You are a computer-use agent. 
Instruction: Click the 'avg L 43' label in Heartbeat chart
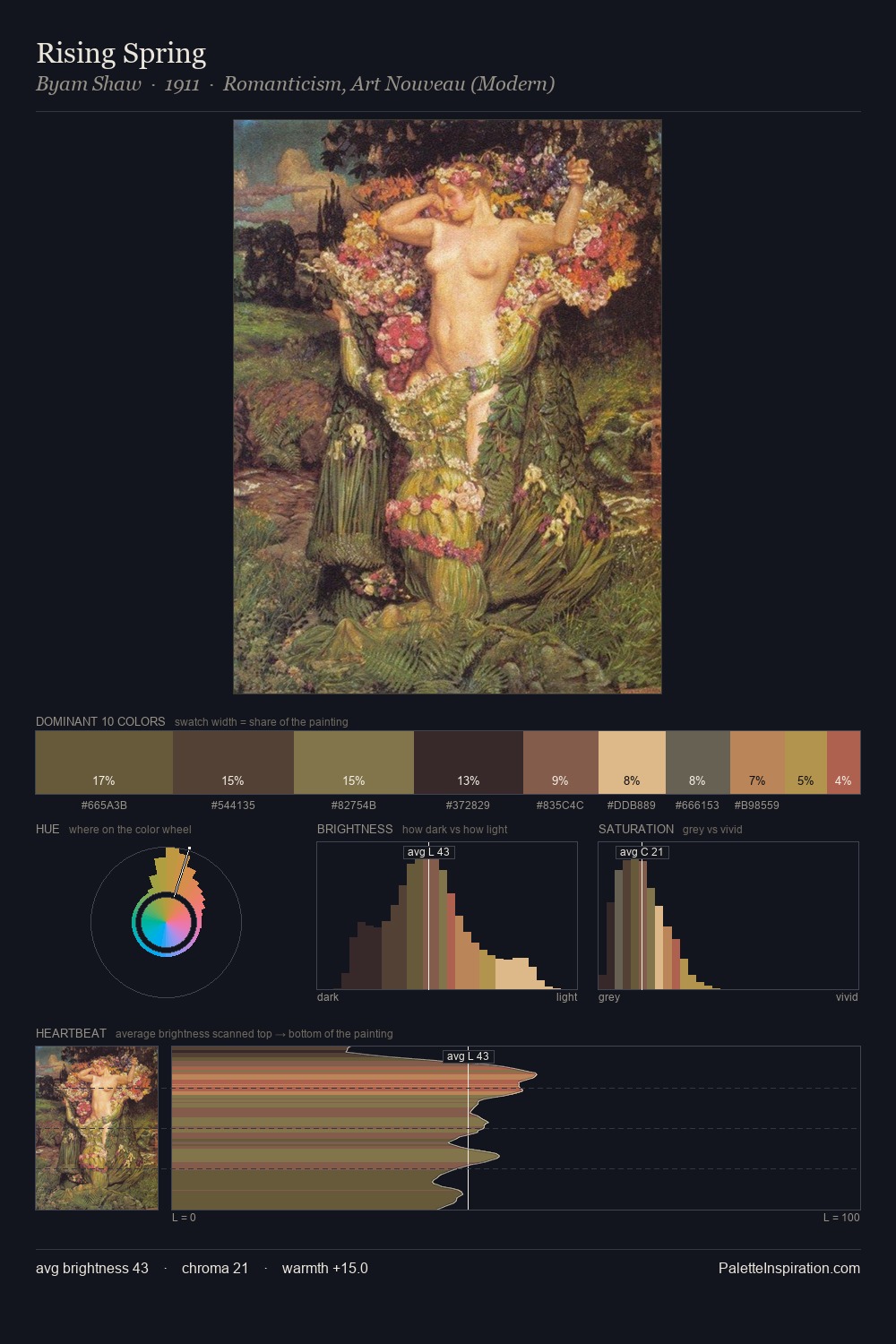(468, 1056)
